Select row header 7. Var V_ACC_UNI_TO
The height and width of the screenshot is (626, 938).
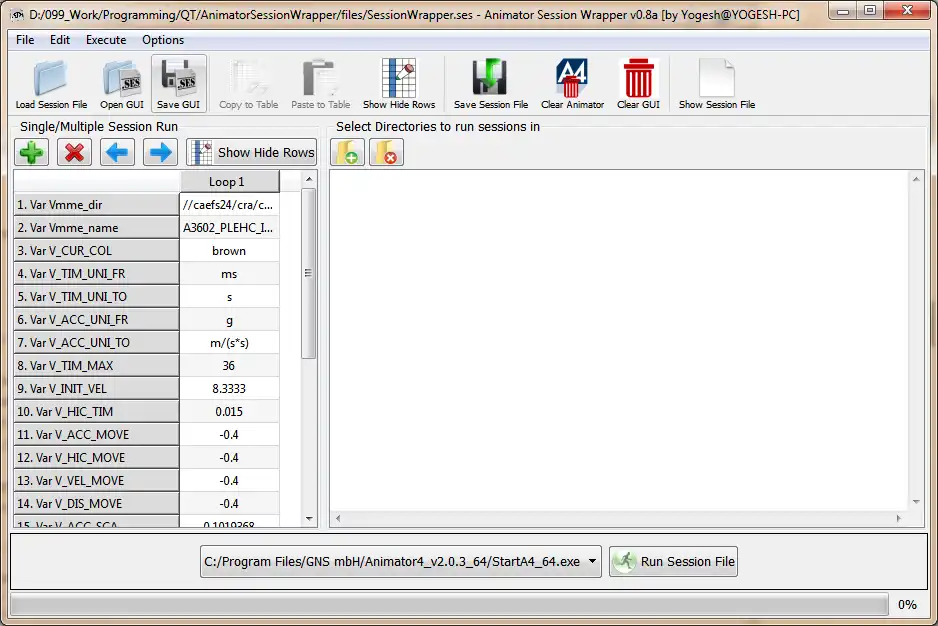point(96,342)
